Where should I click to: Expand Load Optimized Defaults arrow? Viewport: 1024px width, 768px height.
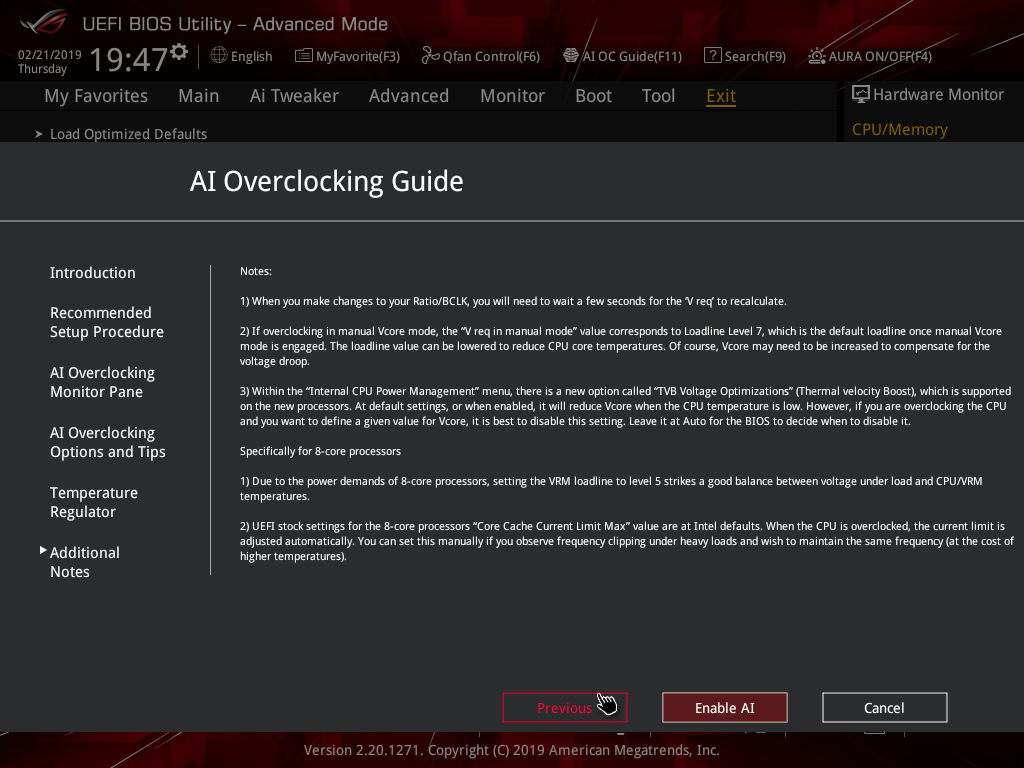39,134
